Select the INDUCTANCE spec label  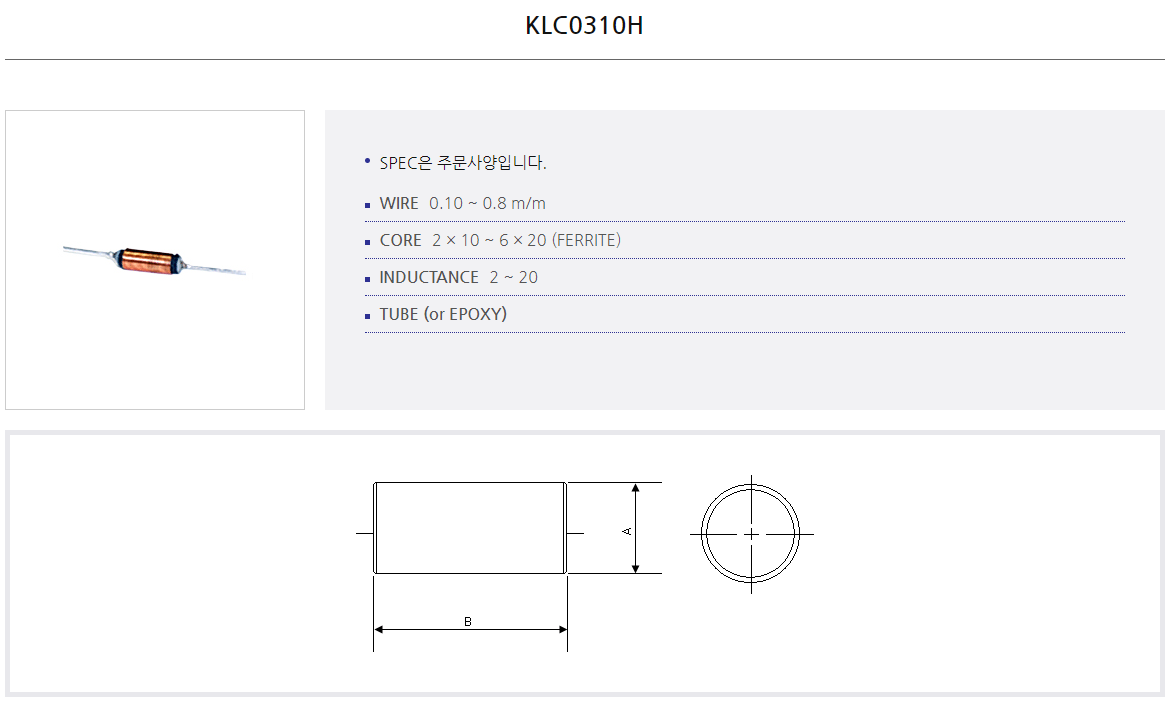(429, 277)
